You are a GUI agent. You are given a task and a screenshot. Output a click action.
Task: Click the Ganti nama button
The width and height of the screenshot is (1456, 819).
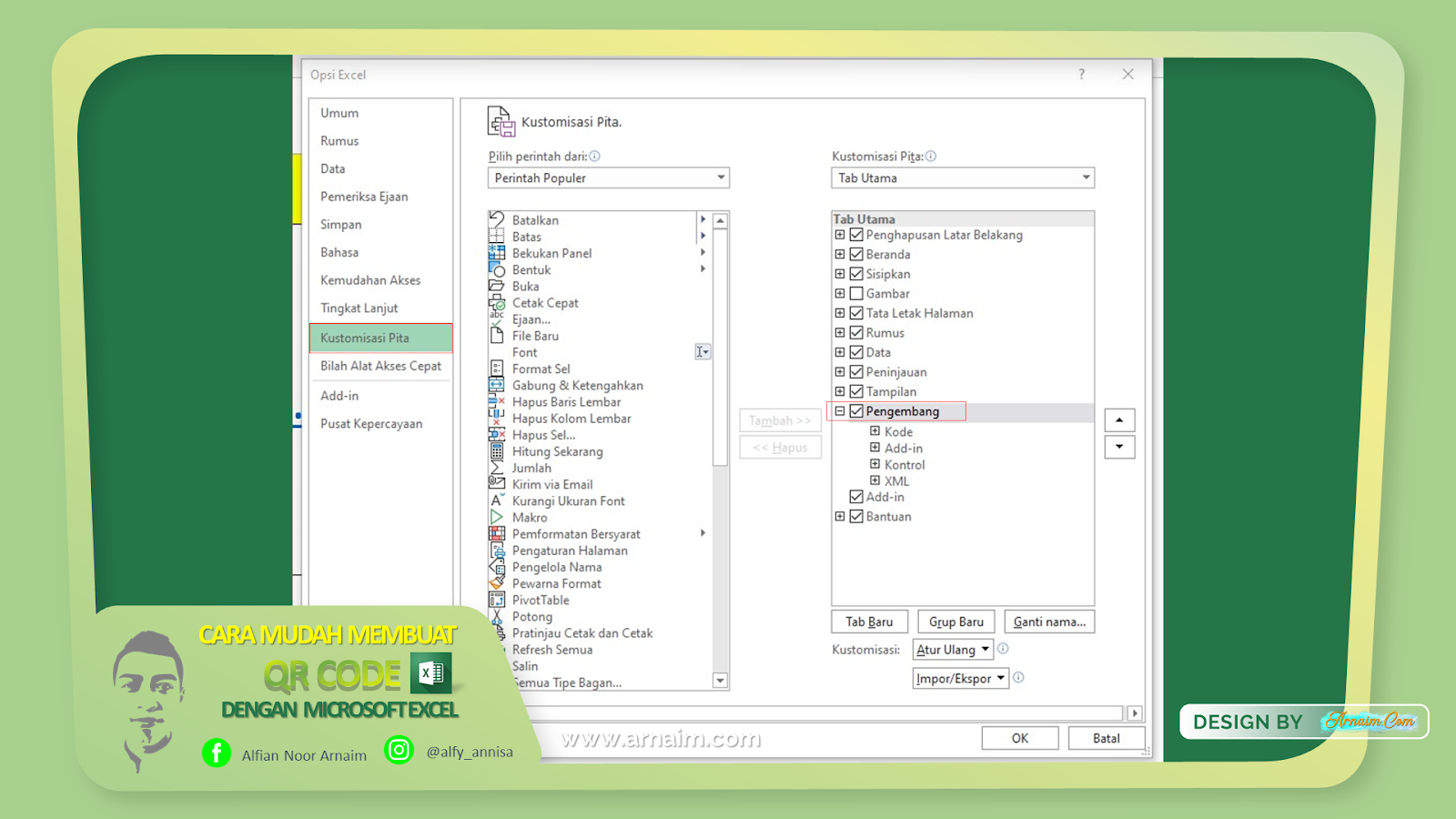[x=1049, y=622]
